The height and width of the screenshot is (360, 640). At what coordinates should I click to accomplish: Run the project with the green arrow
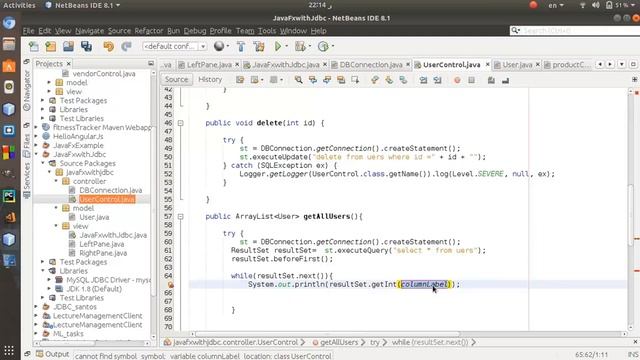coord(278,46)
